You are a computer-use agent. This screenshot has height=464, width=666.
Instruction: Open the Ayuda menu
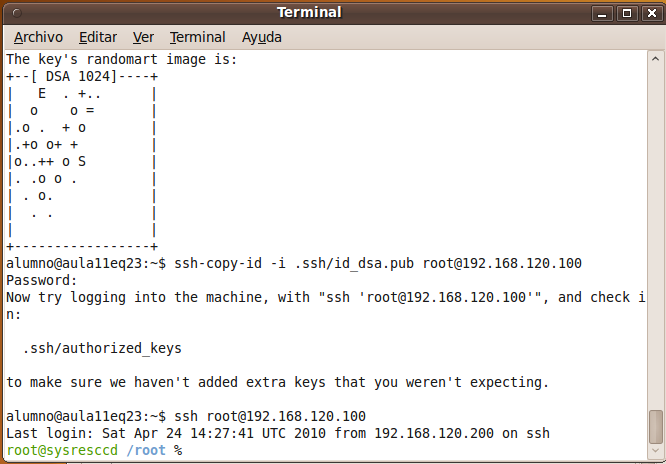[x=262, y=37]
